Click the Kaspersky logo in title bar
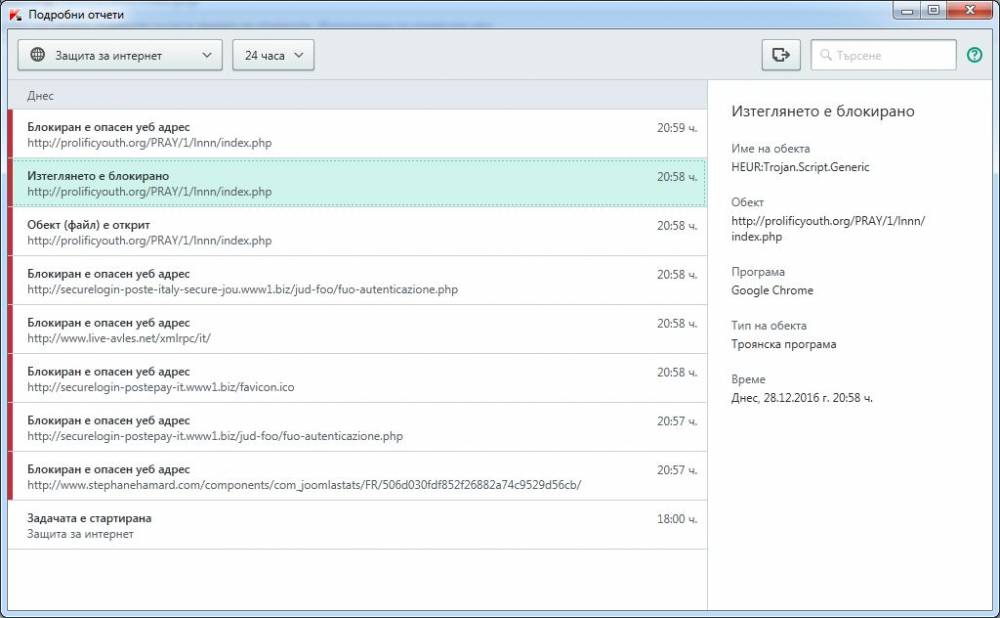The height and width of the screenshot is (618, 1000). coord(15,14)
